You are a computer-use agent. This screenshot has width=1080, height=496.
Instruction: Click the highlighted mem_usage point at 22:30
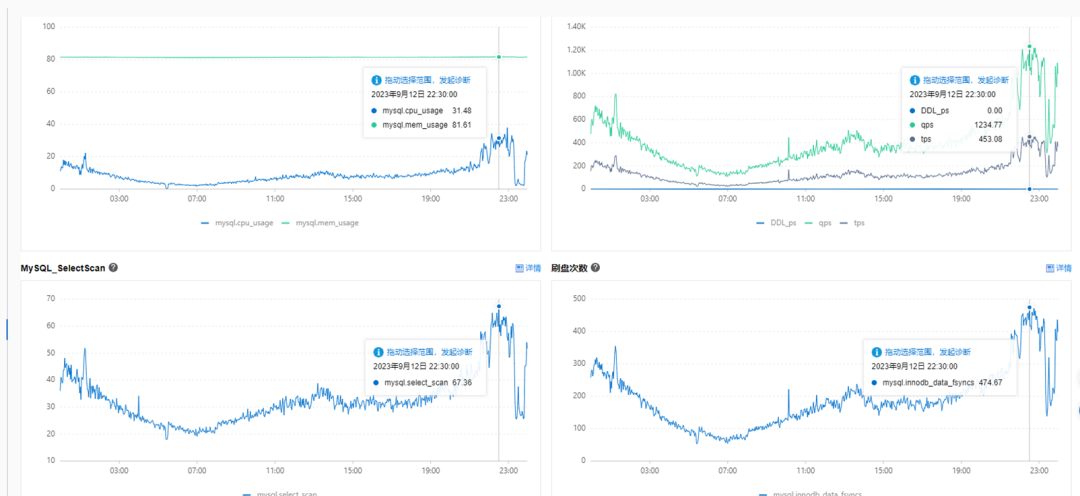click(499, 56)
